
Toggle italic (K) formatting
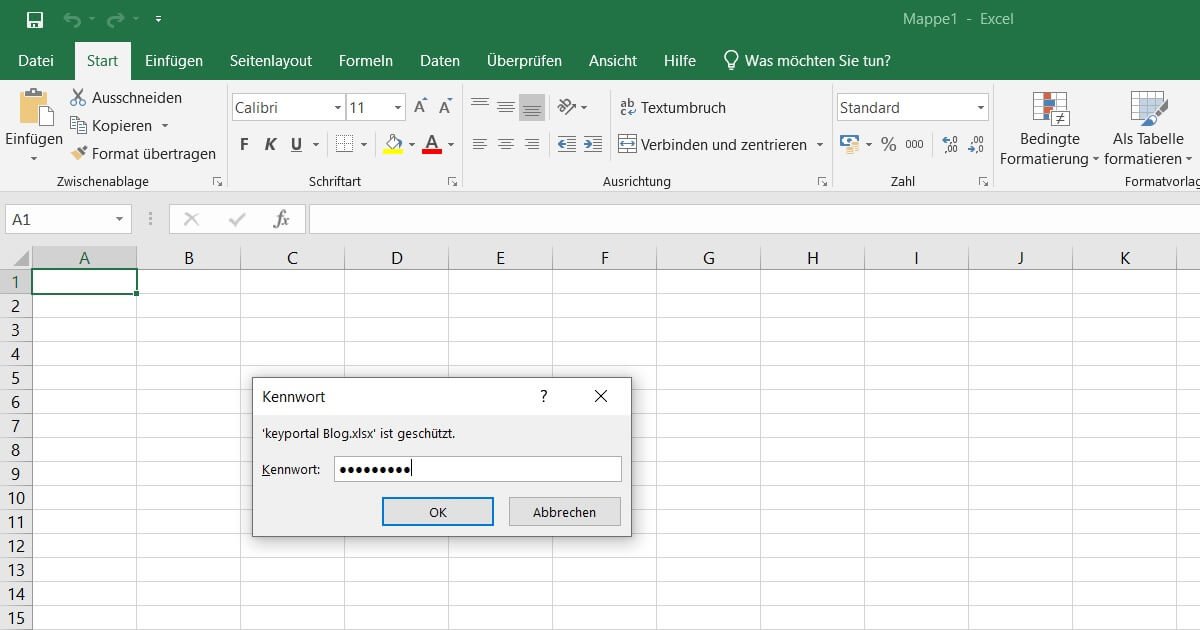click(270, 145)
